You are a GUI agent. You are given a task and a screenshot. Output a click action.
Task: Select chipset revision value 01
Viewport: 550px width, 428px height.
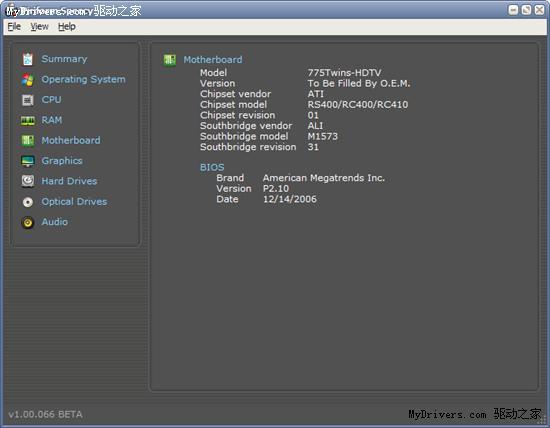pyautogui.click(x=313, y=115)
